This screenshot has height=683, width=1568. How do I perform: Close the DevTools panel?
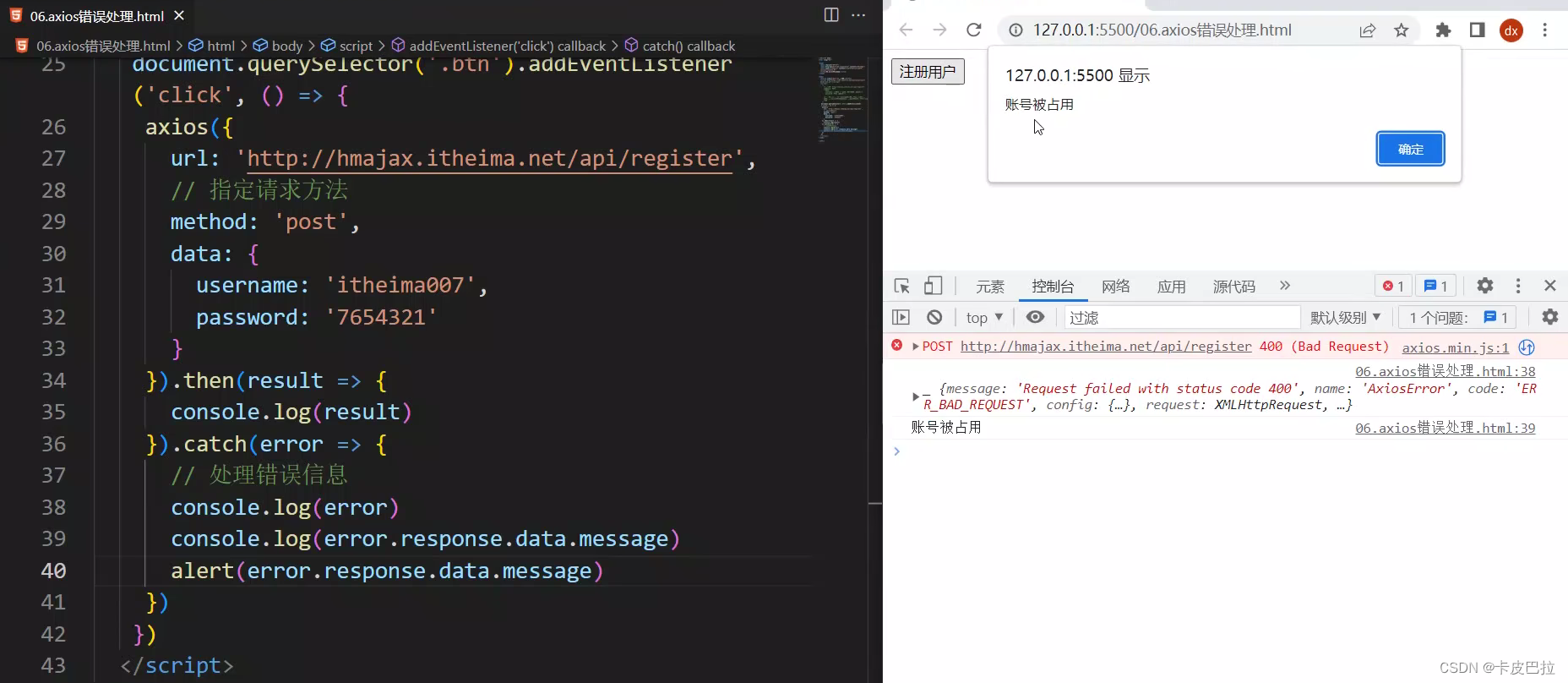point(1550,286)
